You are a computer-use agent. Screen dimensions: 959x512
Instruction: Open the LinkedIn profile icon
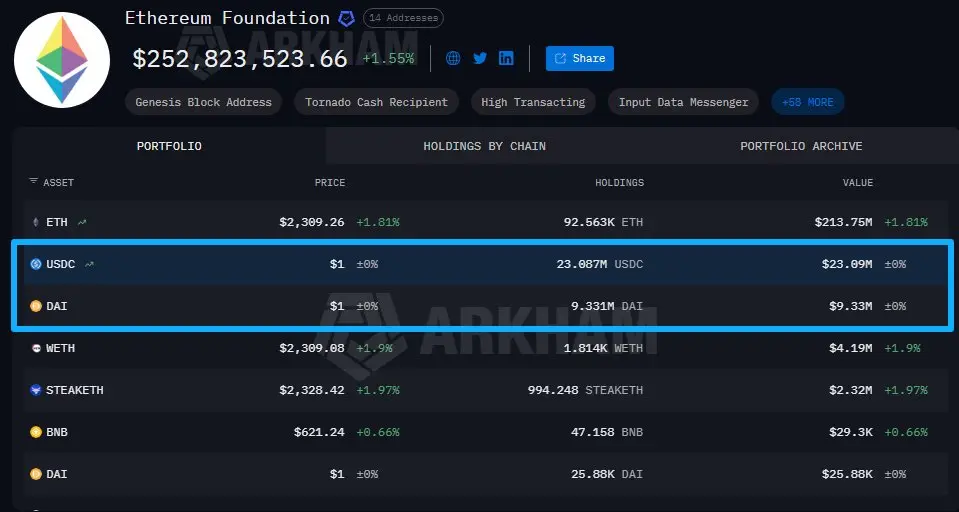[x=506, y=58]
